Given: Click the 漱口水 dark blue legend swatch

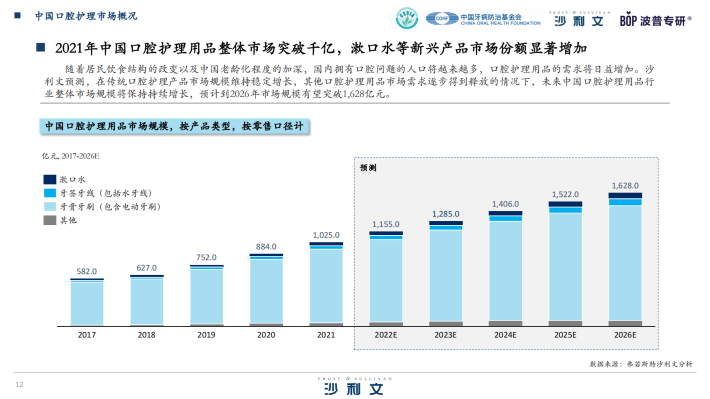Looking at the screenshot, I should (50, 179).
